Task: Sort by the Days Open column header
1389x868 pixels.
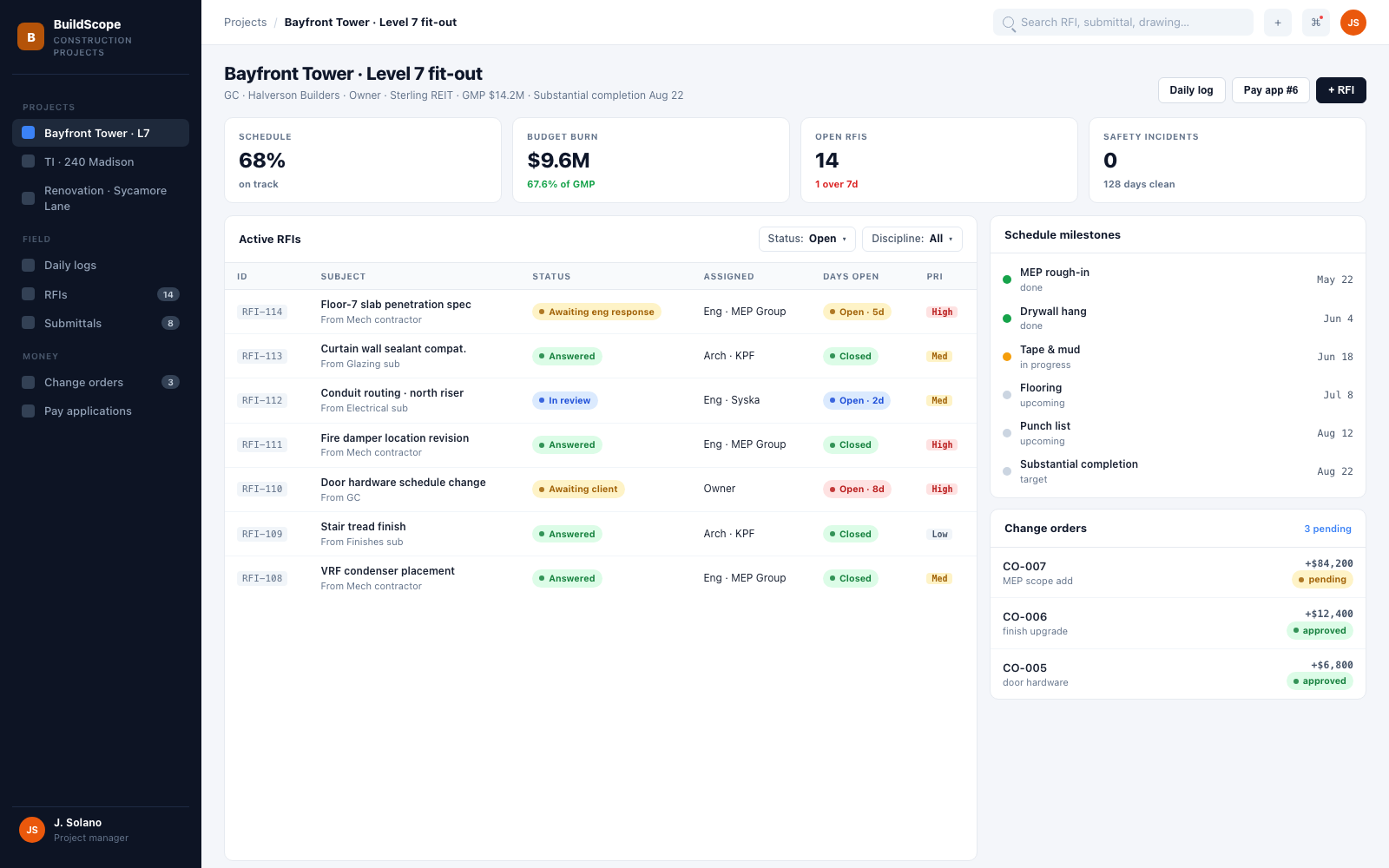Action: click(x=851, y=277)
